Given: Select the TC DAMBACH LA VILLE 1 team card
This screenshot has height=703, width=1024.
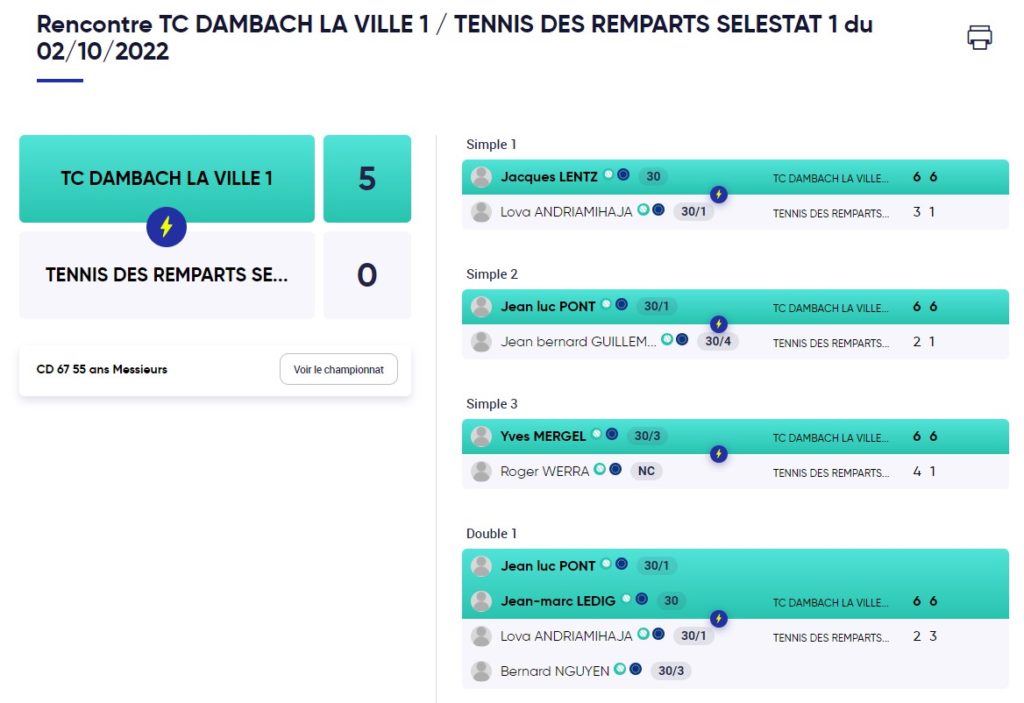Looking at the screenshot, I should (x=167, y=178).
